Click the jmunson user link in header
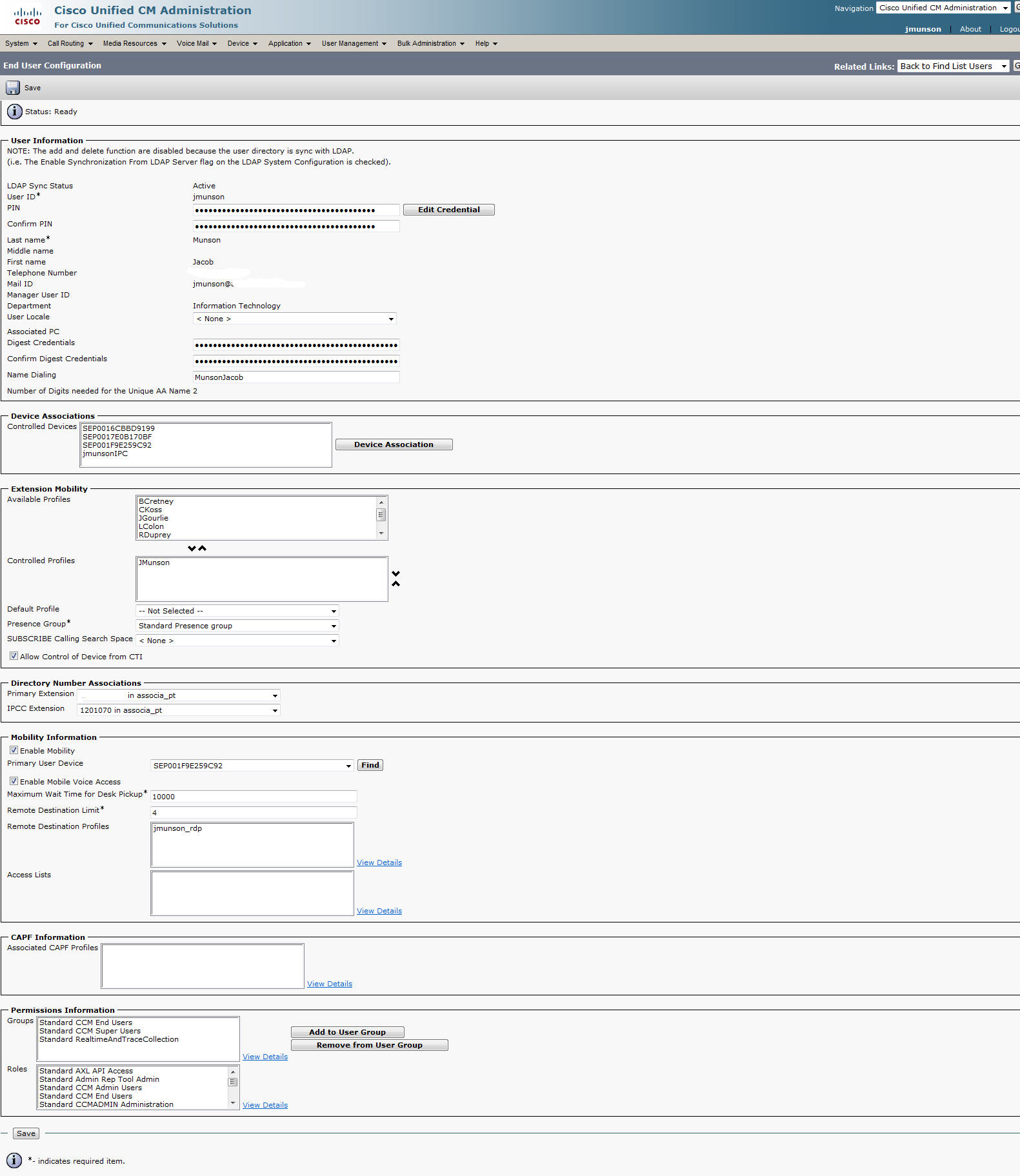Screen dimensions: 1020x1176 (923, 29)
